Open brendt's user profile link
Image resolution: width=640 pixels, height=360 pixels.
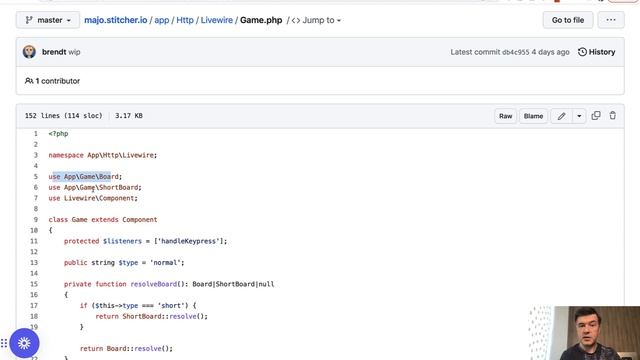54,52
